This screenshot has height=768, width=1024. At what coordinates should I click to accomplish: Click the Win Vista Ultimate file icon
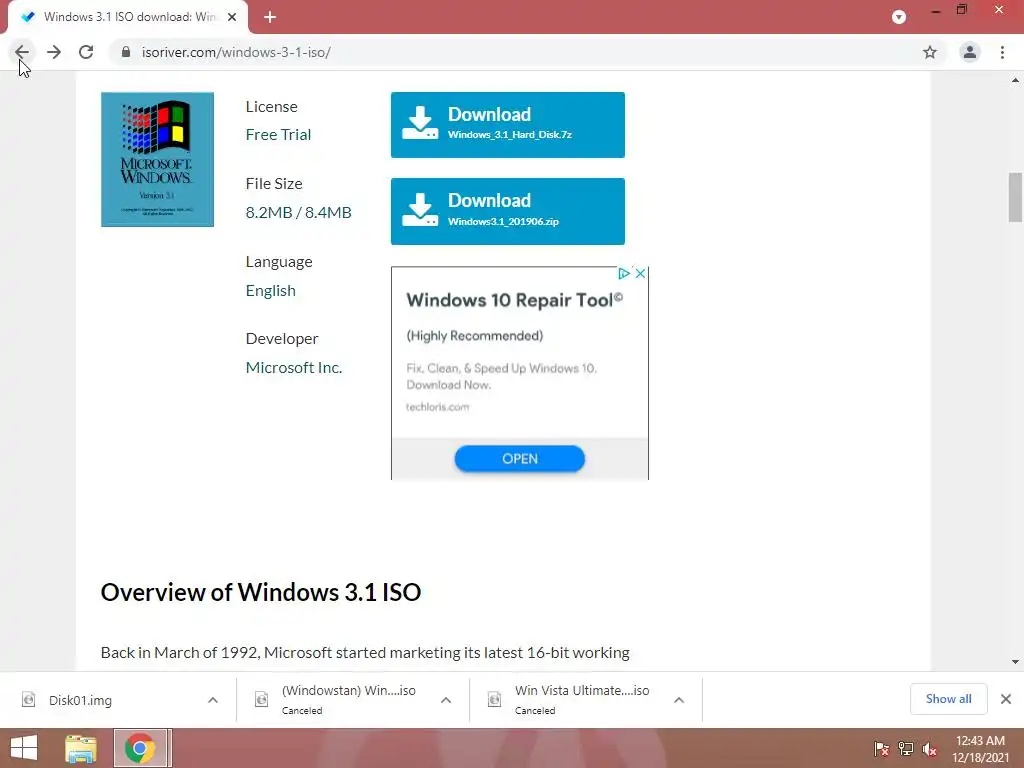494,699
